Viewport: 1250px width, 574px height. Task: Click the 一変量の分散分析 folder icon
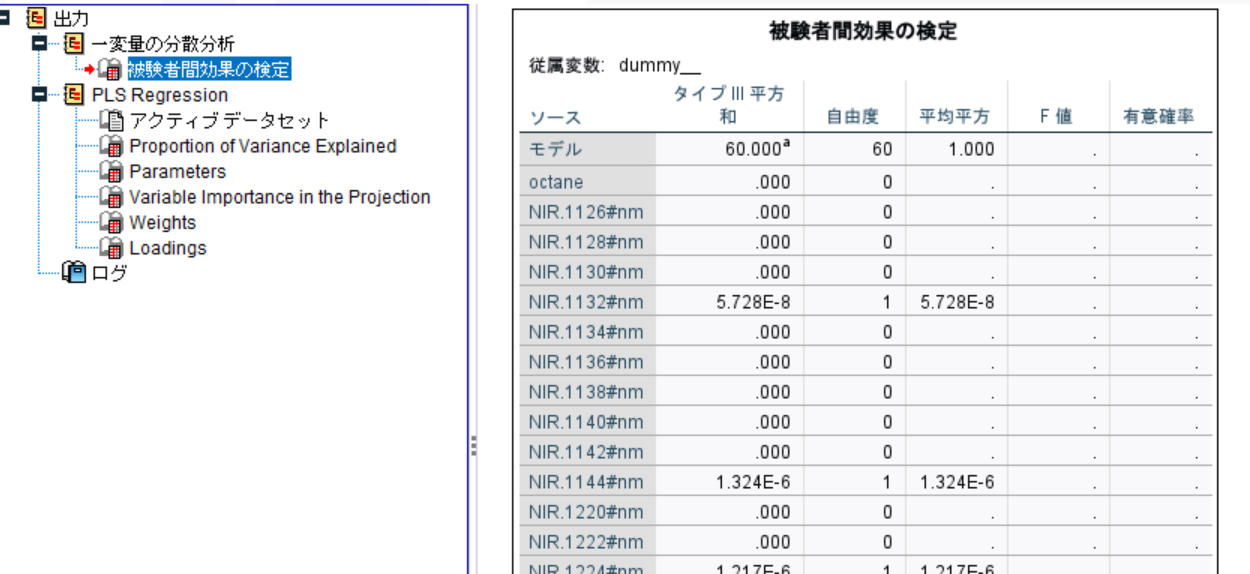click(x=74, y=43)
